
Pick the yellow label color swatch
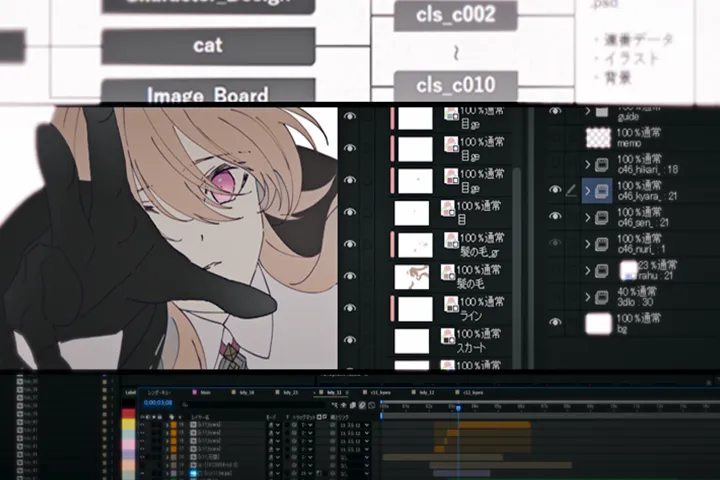[x=129, y=424]
